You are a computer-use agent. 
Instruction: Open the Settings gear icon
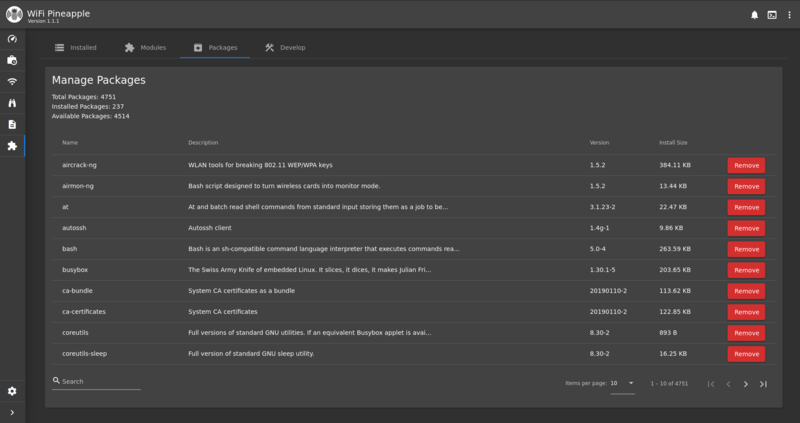pyautogui.click(x=12, y=391)
